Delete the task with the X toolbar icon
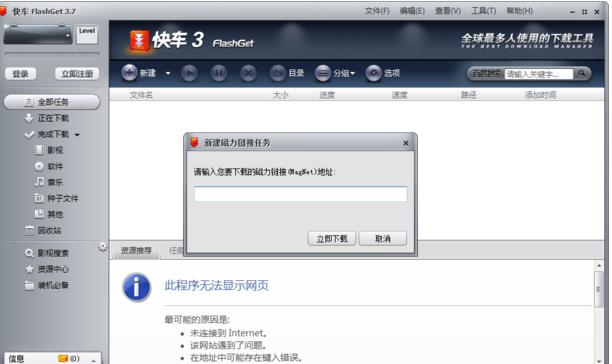 [248, 73]
